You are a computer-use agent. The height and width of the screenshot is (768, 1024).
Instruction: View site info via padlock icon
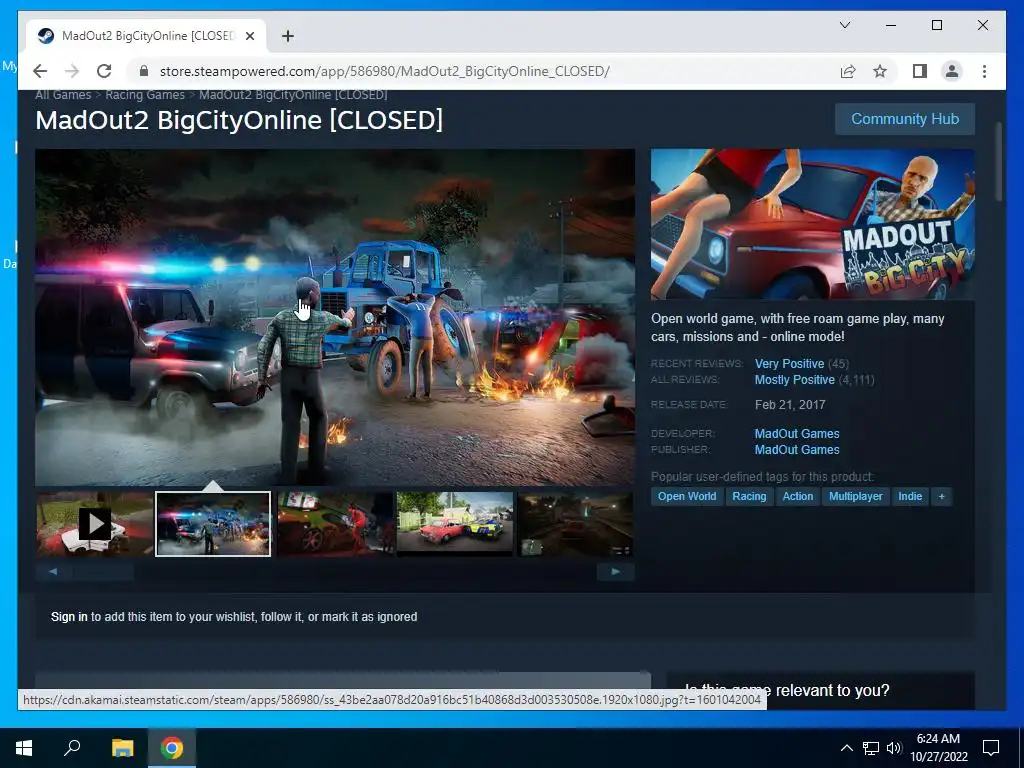point(144,71)
